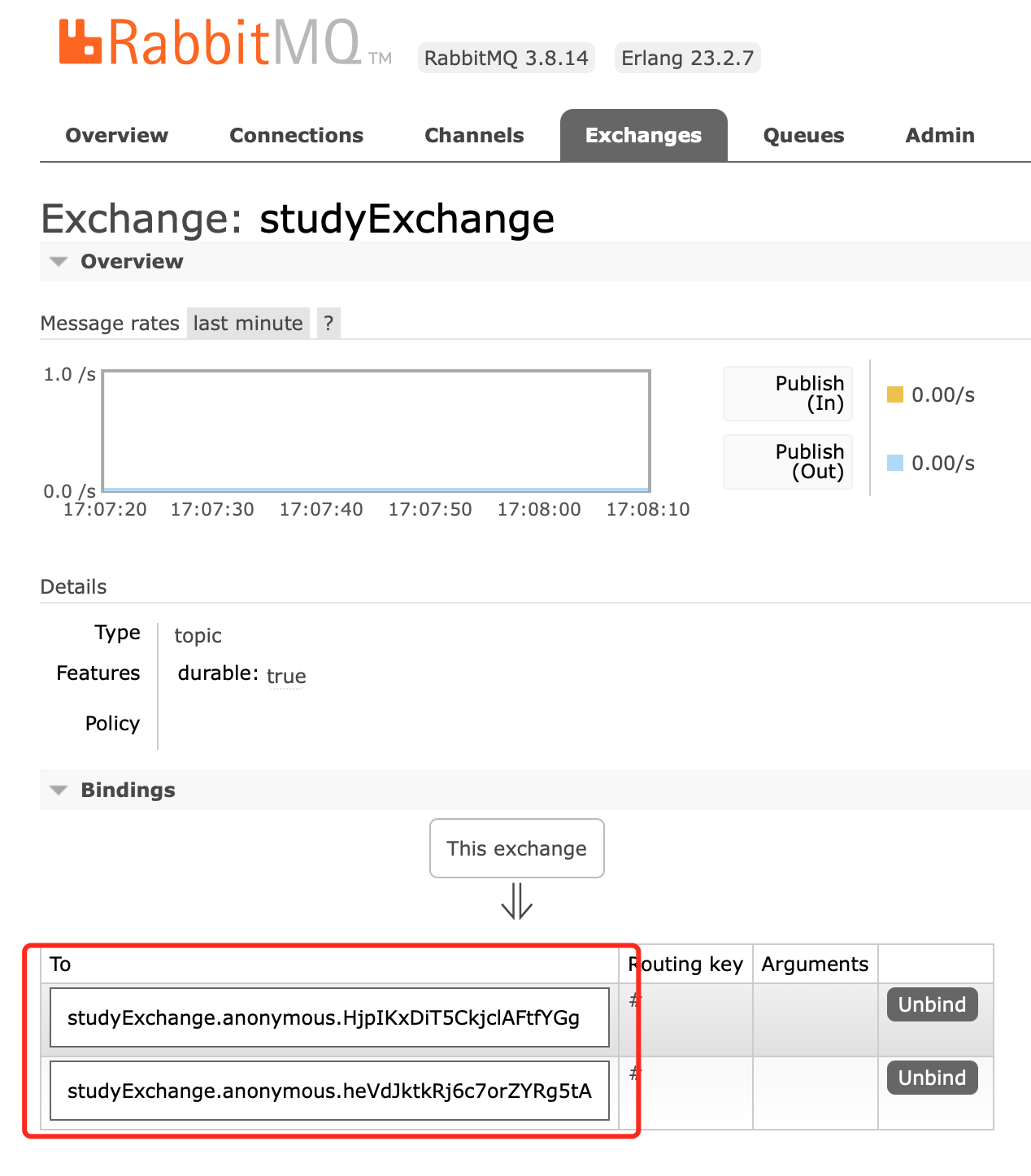Click the 'Arguments' column header

click(815, 964)
